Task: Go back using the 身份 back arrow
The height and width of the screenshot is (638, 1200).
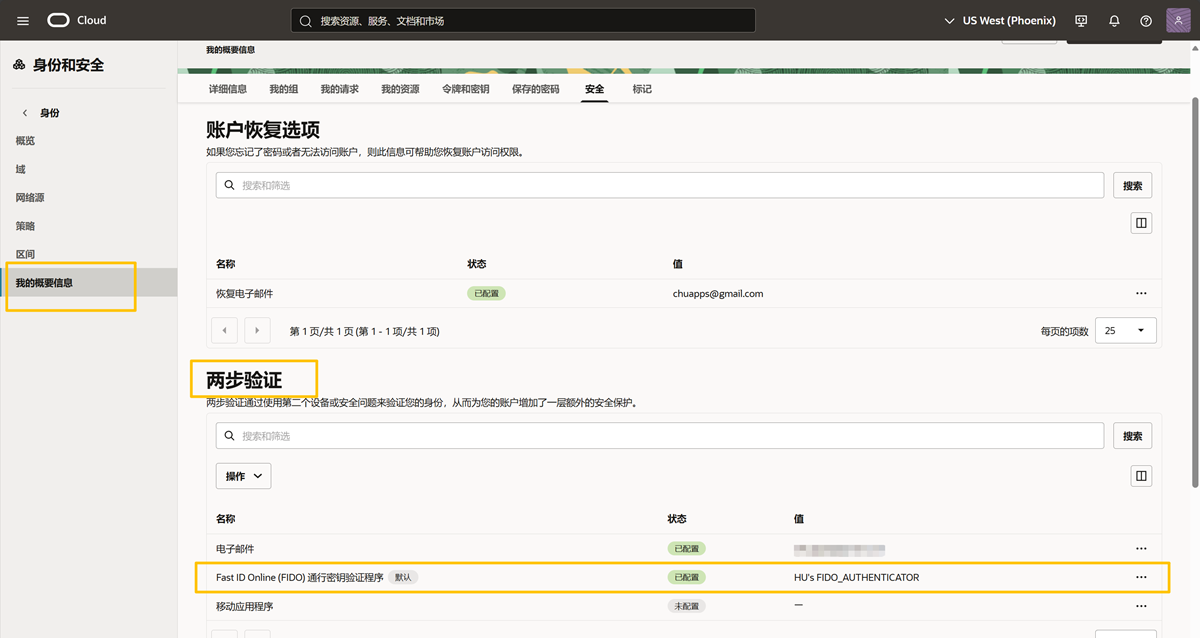Action: point(25,113)
